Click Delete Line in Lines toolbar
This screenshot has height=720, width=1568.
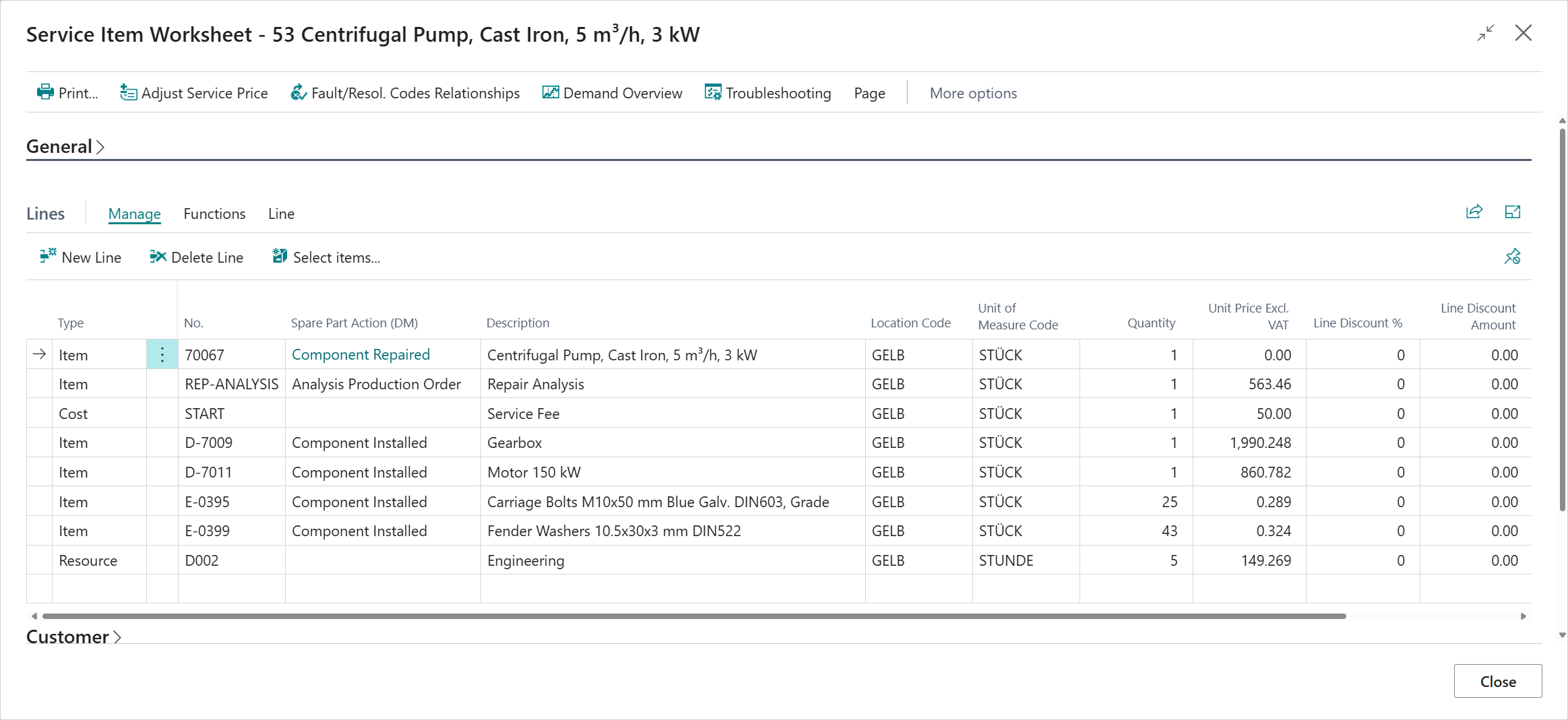tap(197, 257)
